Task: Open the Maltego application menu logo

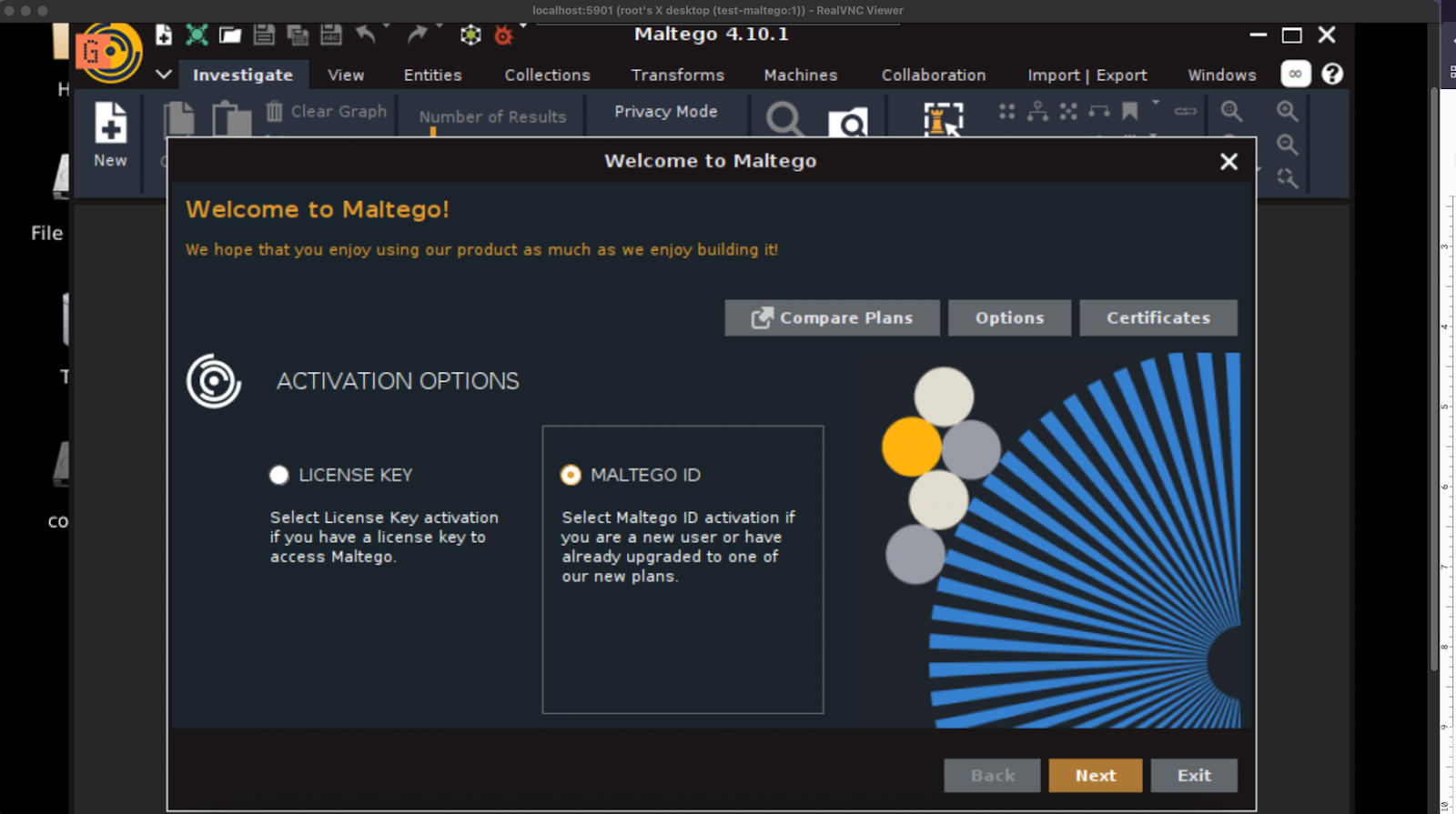Action: click(x=109, y=52)
